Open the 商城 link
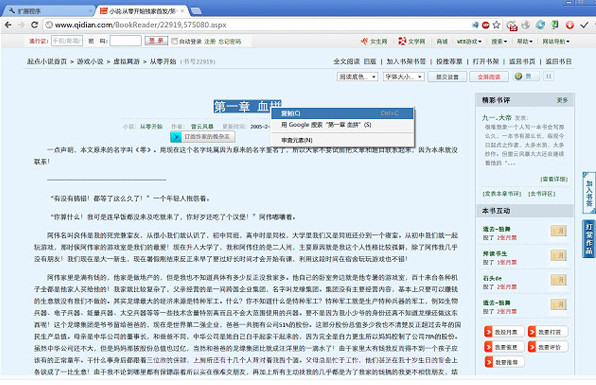 coord(442,41)
